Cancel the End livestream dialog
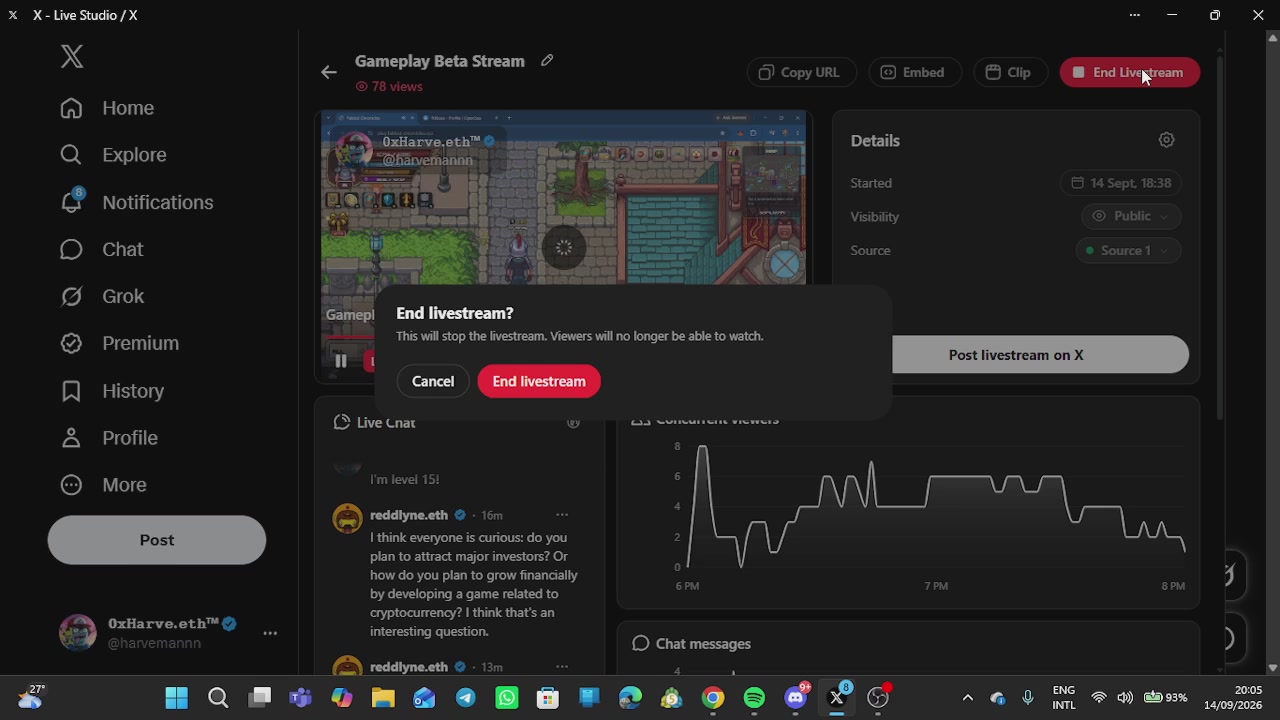 433,381
